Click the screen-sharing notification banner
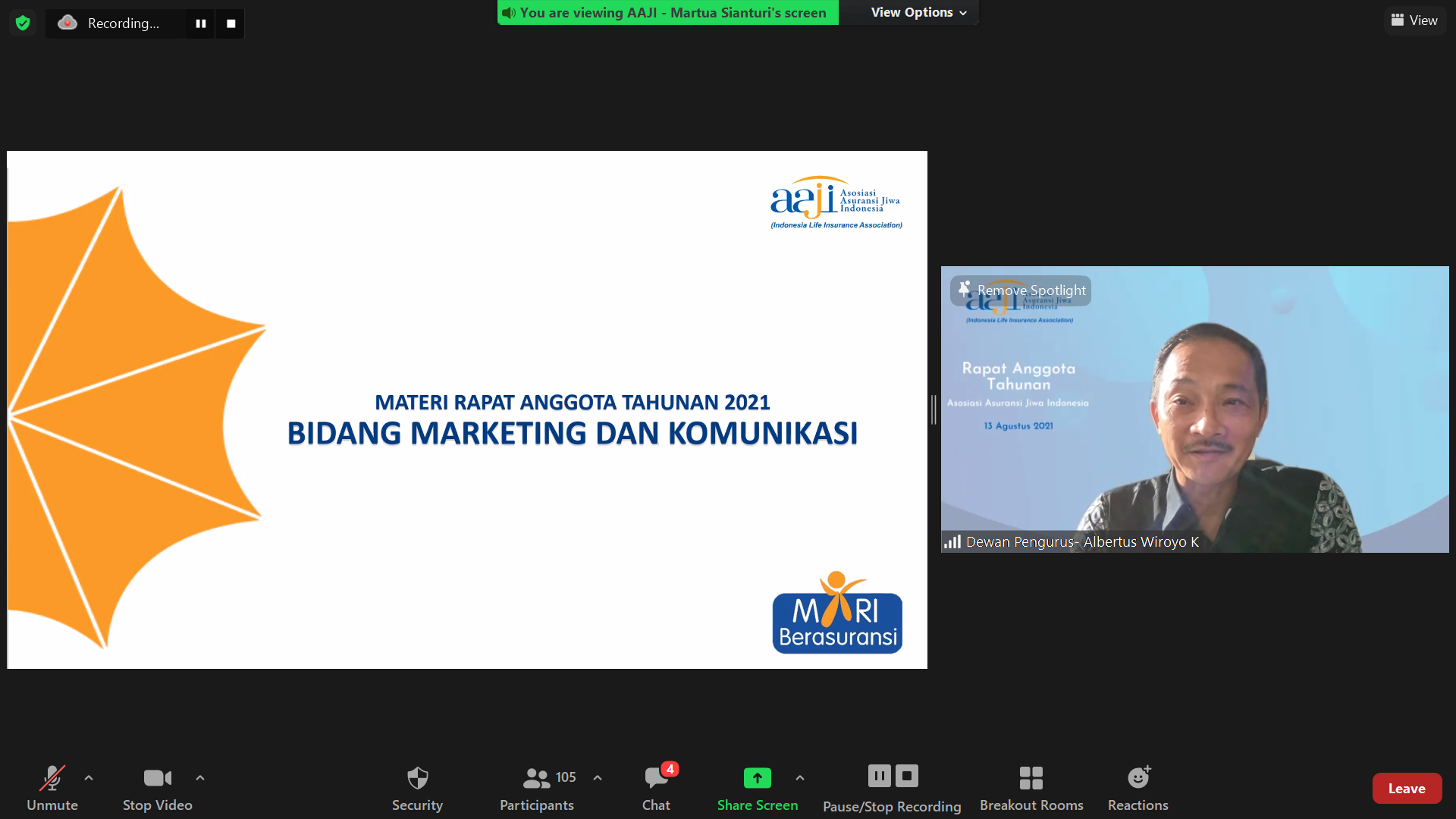This screenshot has width=1456, height=819. tap(667, 13)
